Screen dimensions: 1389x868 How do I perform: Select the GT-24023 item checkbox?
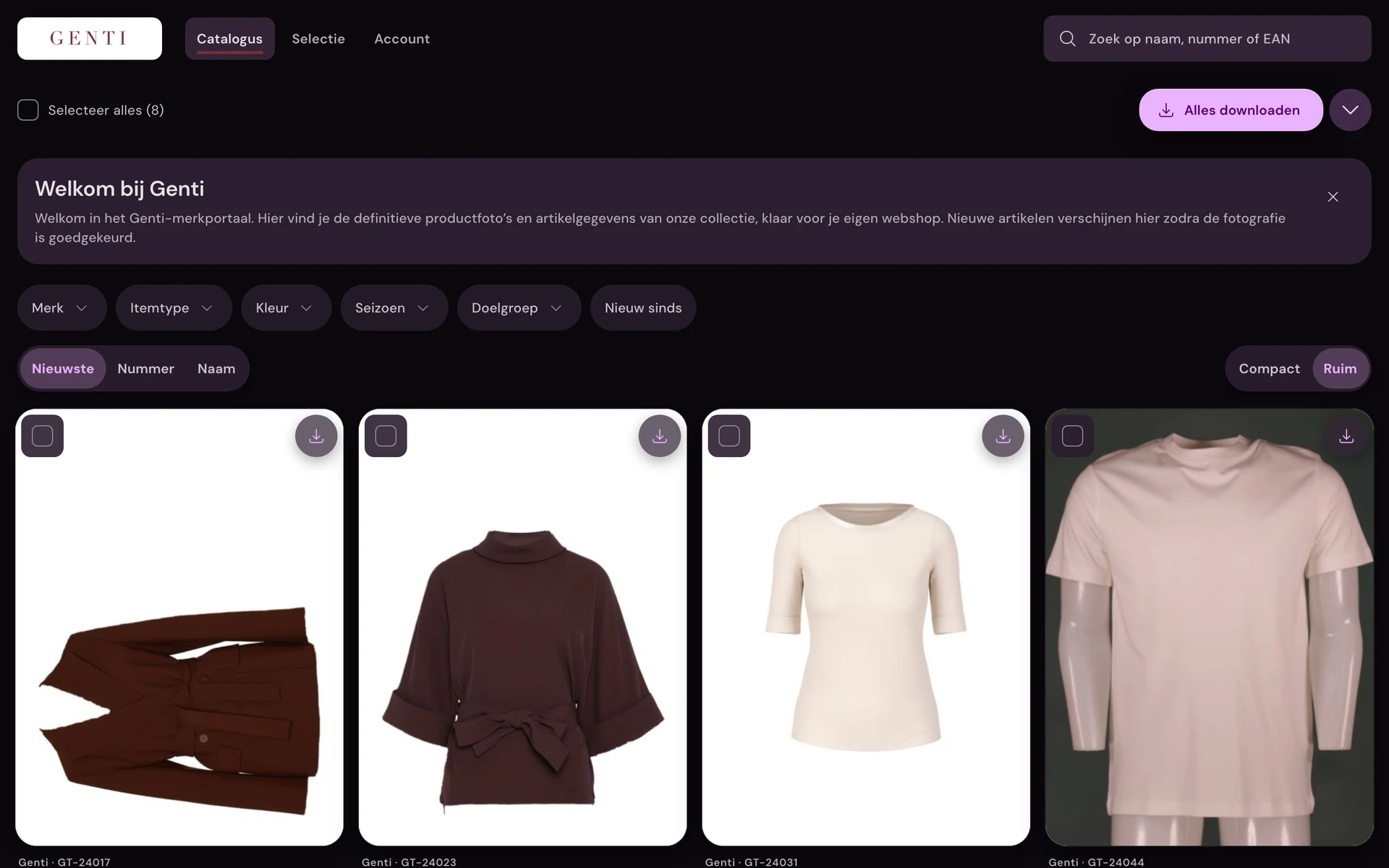(x=386, y=436)
